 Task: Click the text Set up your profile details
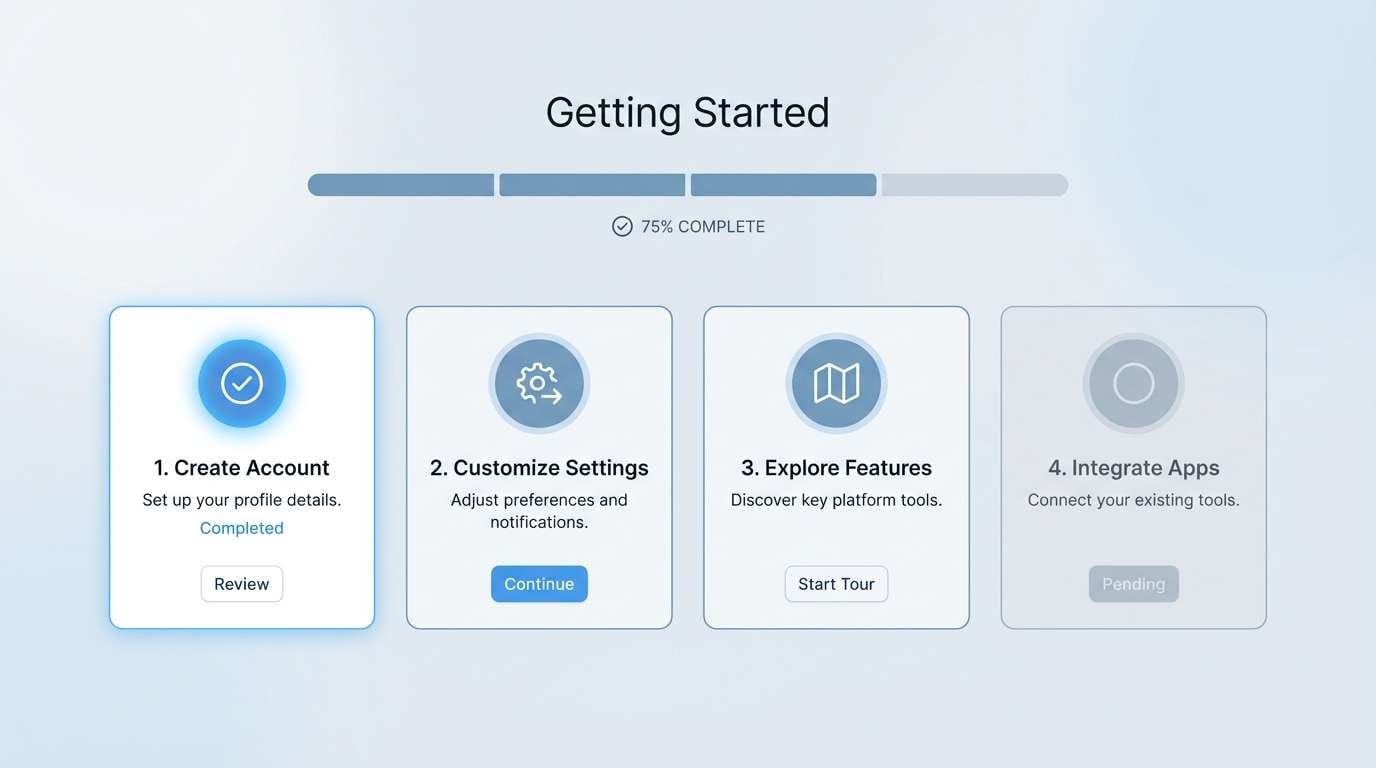pos(241,499)
